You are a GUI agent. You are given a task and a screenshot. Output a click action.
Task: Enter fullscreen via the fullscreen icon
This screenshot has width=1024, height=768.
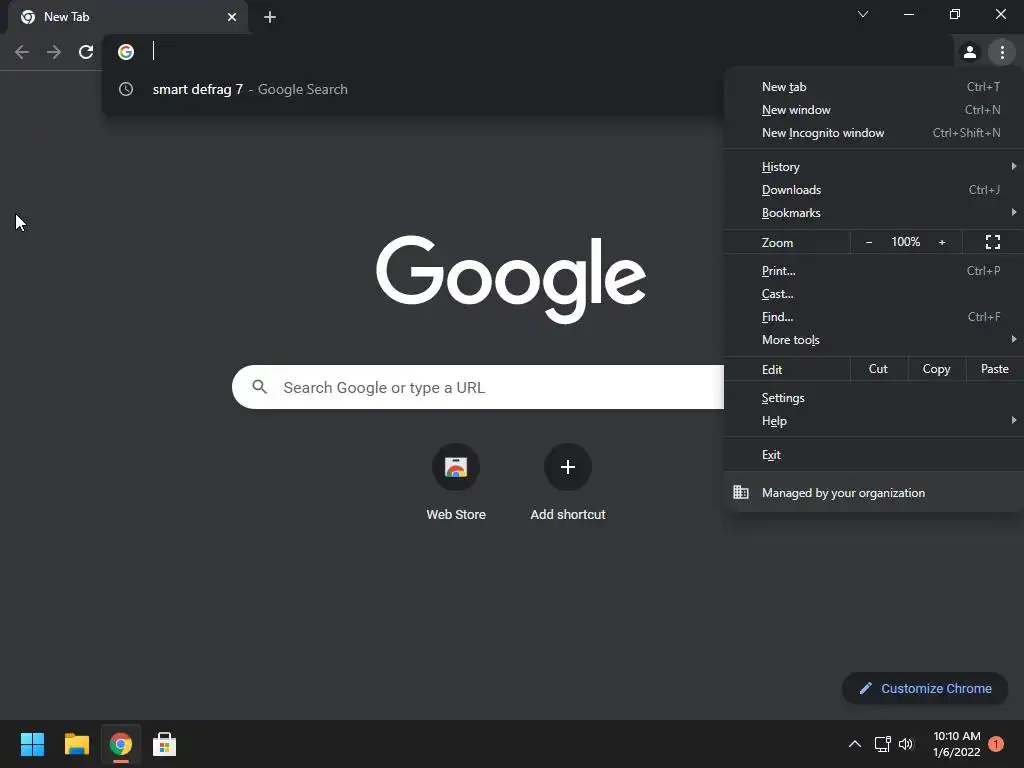pyautogui.click(x=993, y=242)
